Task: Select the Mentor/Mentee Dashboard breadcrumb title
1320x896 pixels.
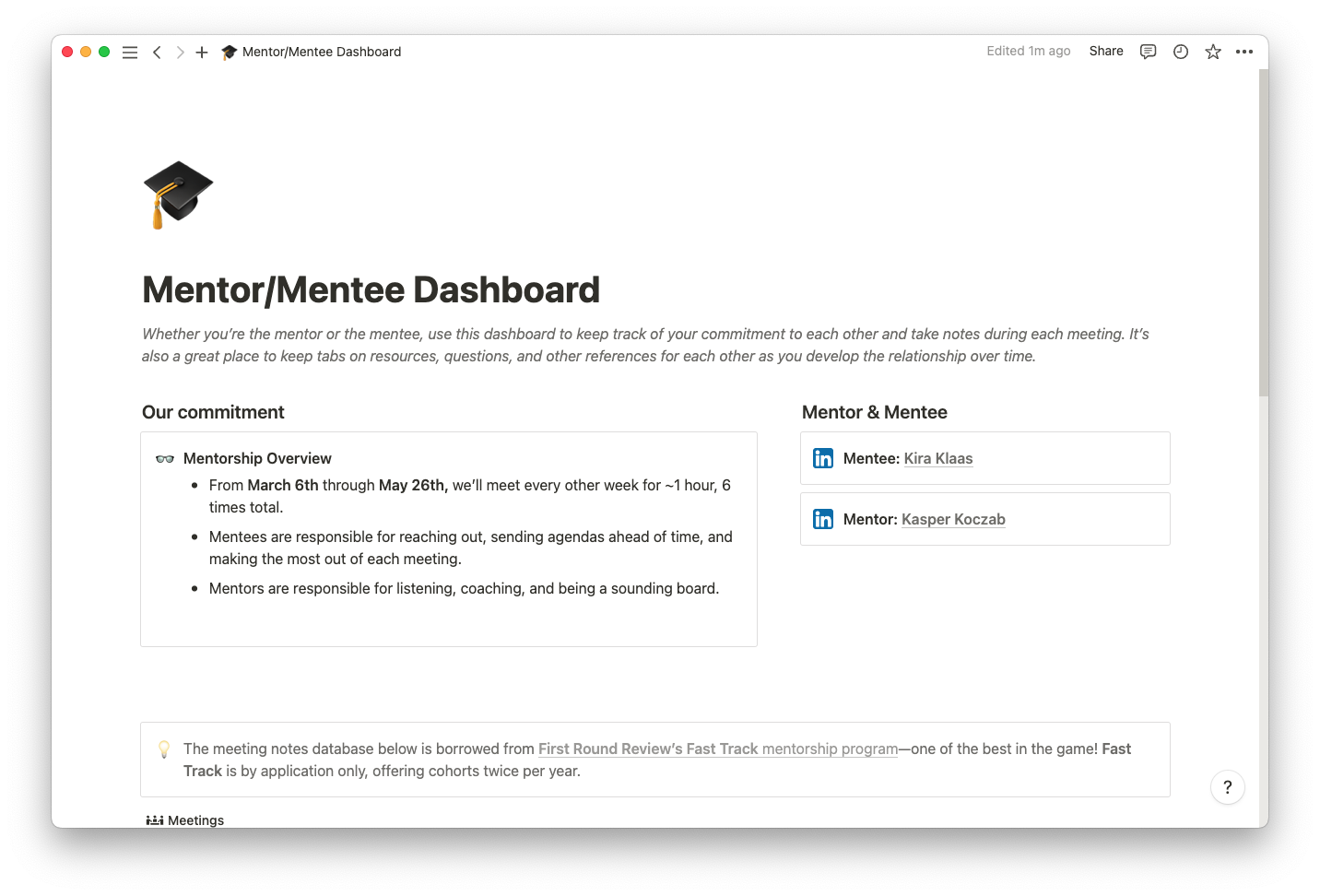Action: [320, 53]
